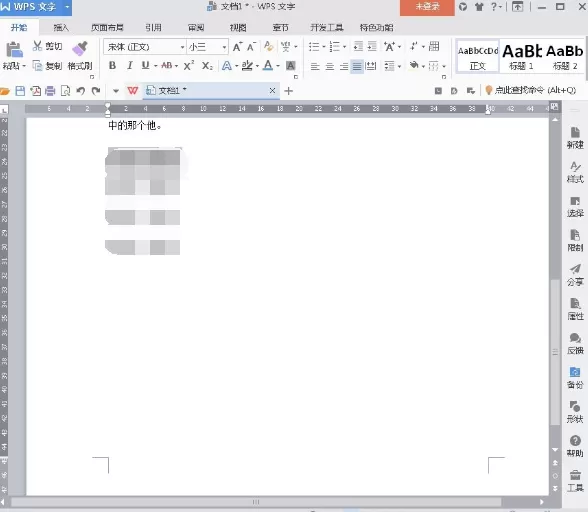Align text right
This screenshot has height=512, width=588.
344,66
